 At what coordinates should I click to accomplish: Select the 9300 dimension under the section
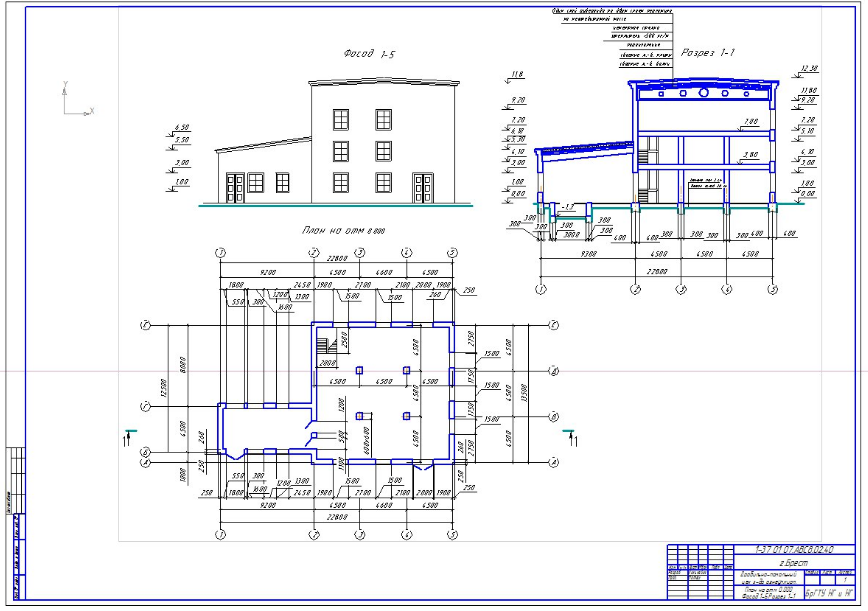point(588,253)
